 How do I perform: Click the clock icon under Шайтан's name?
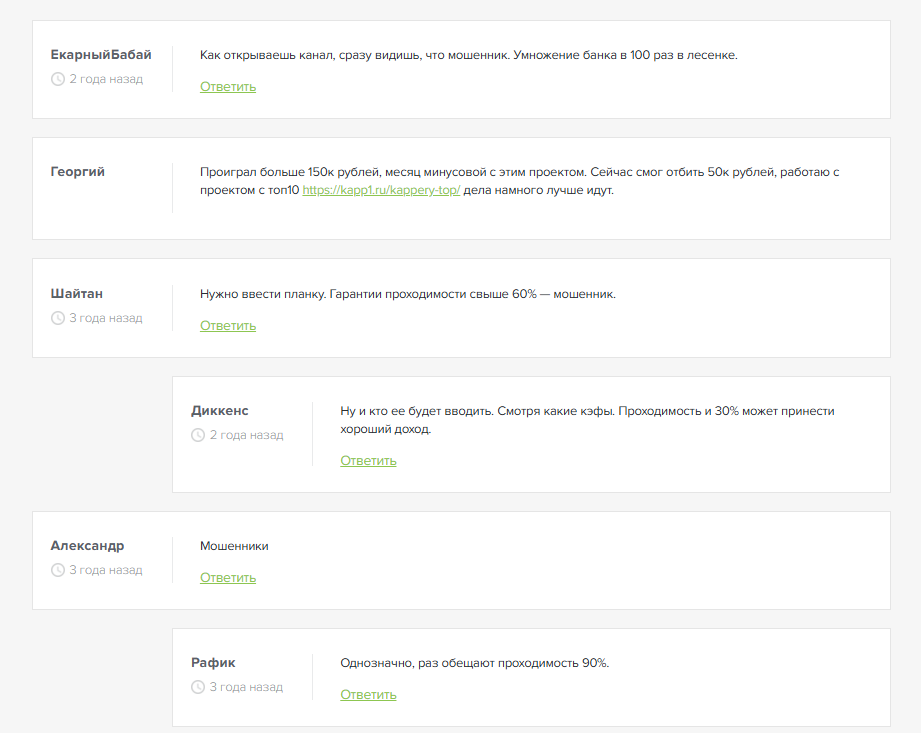(58, 318)
